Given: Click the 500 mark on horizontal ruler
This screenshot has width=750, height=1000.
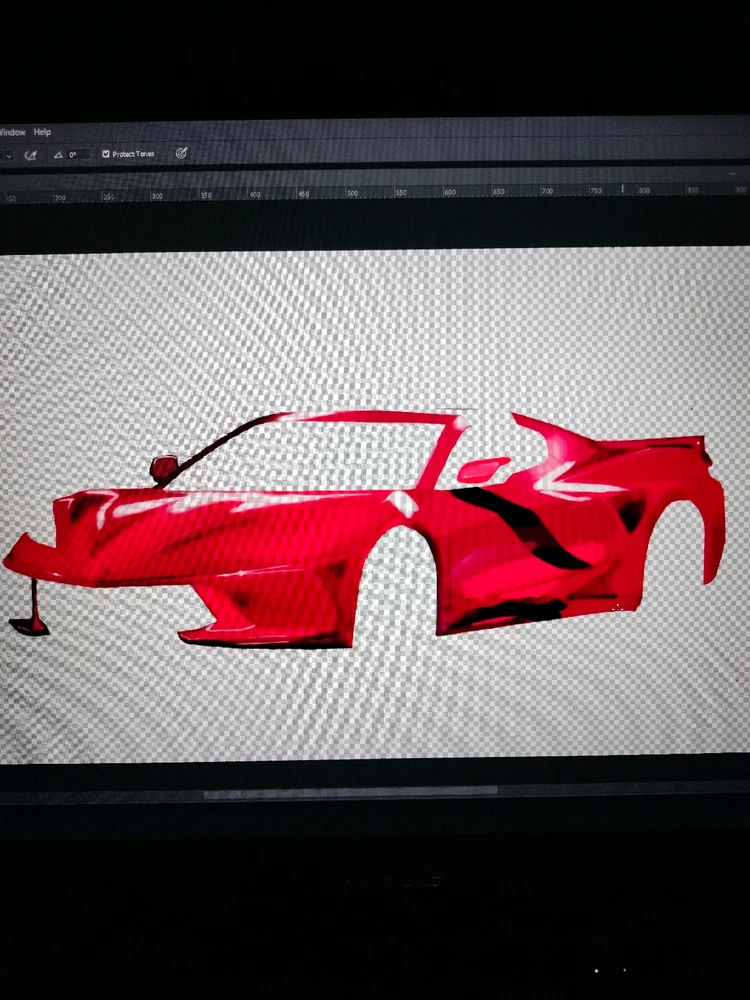Looking at the screenshot, I should tap(352, 192).
